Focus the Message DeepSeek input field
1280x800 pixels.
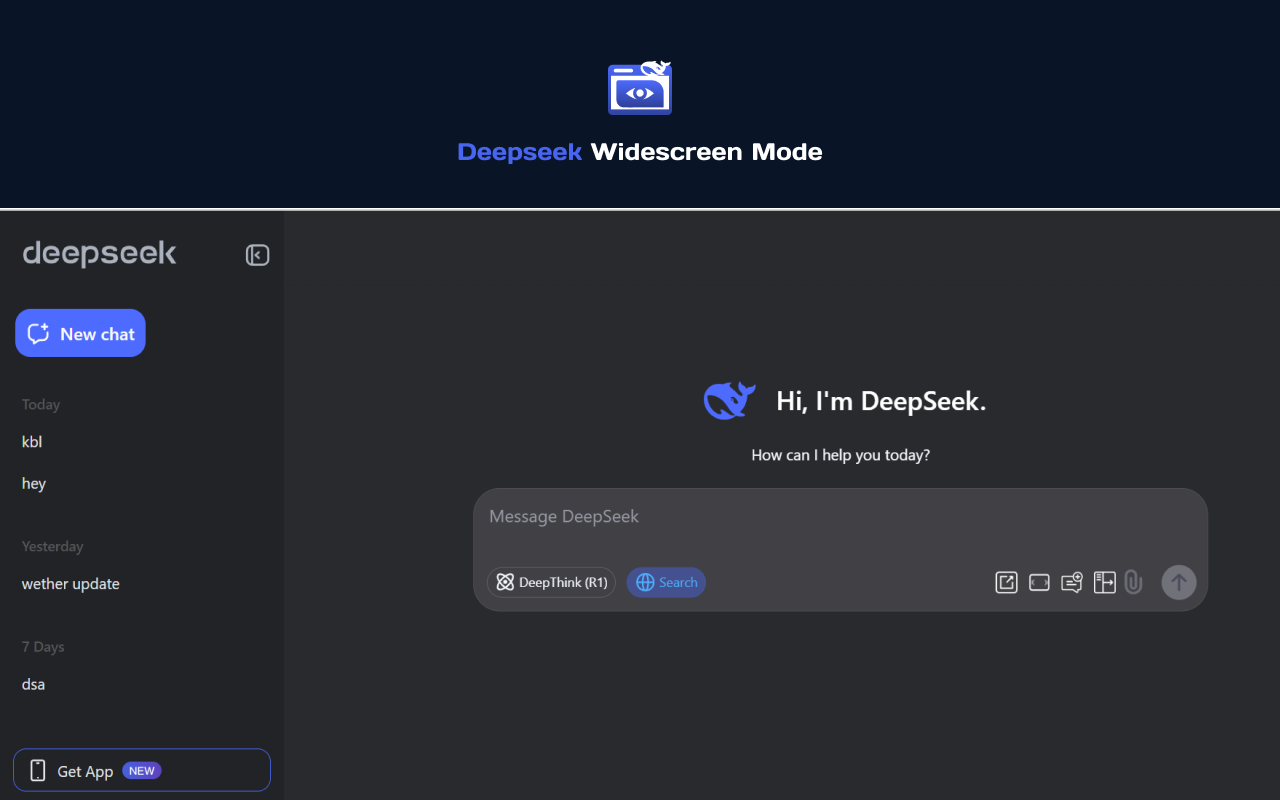pyautogui.click(x=840, y=517)
